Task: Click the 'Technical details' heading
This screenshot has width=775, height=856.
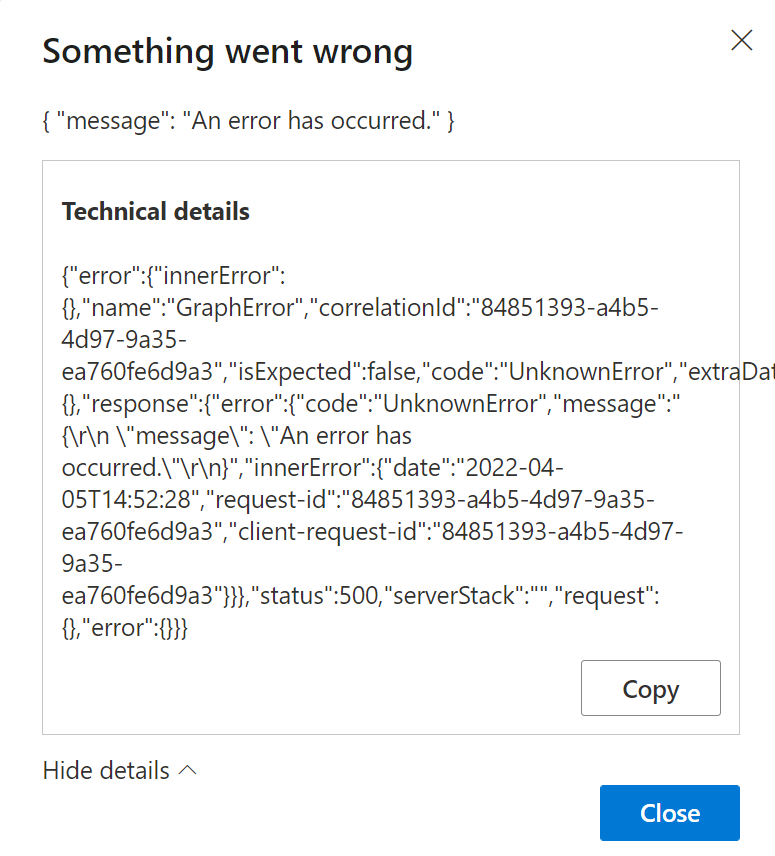Action: tap(156, 211)
